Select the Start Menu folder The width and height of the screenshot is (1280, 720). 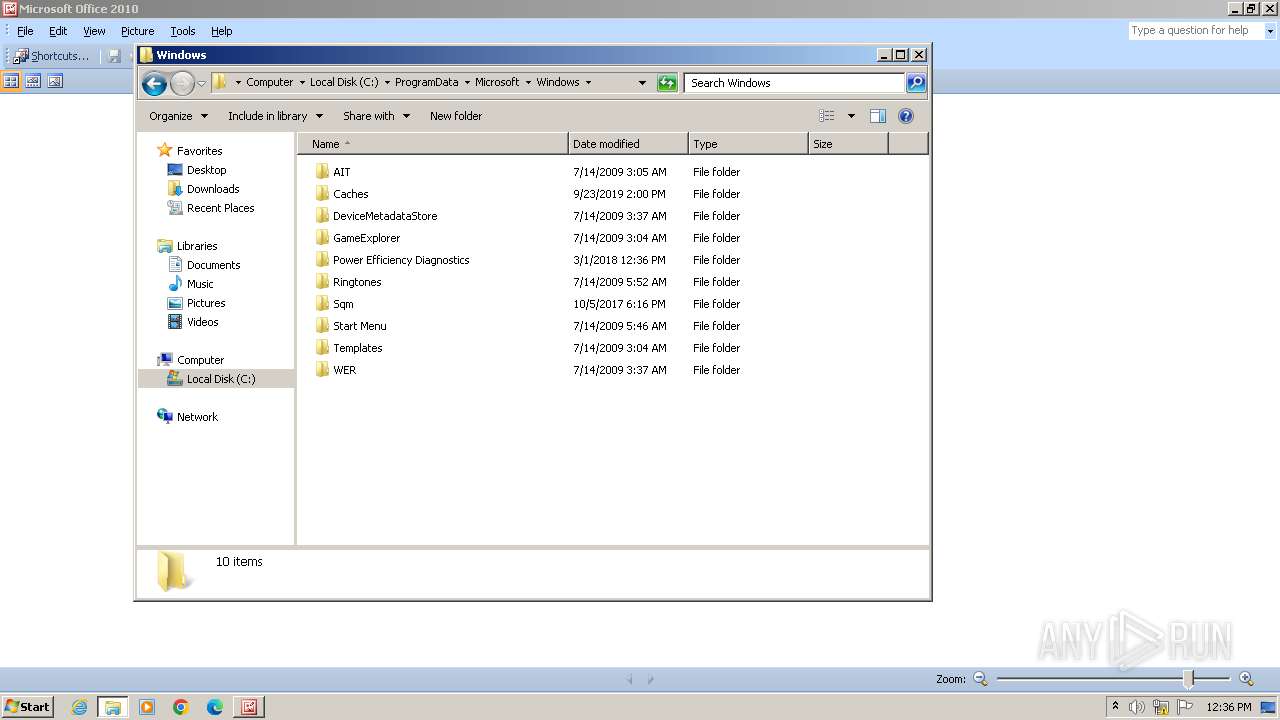359,326
